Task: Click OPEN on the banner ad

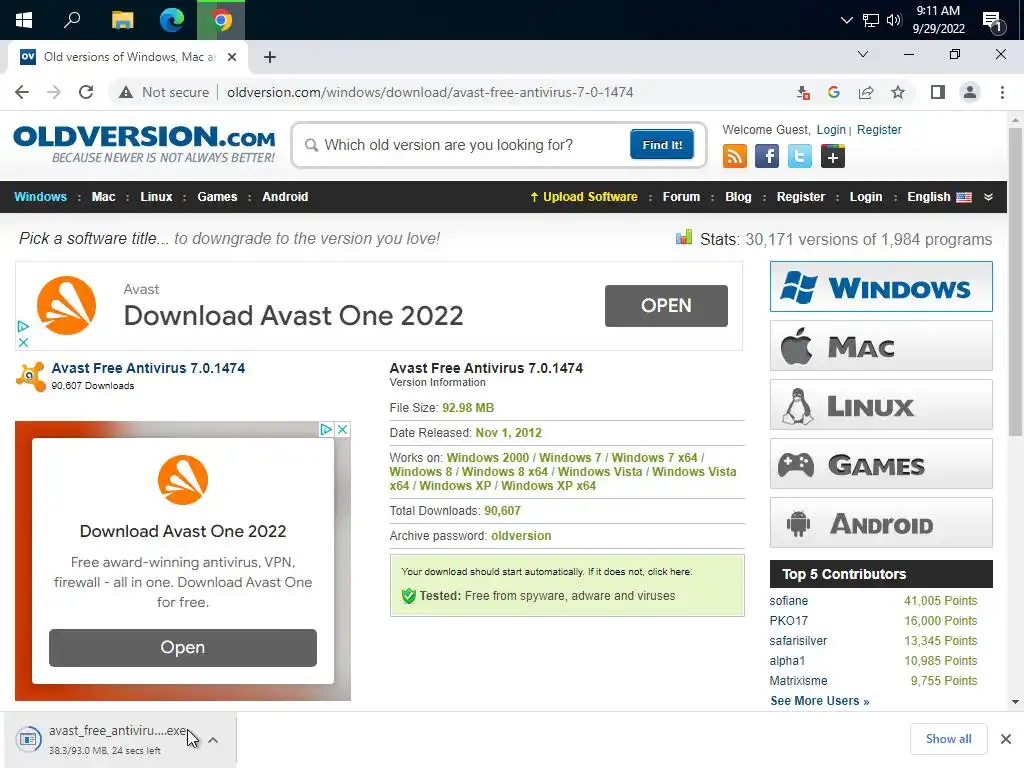Action: pos(665,305)
